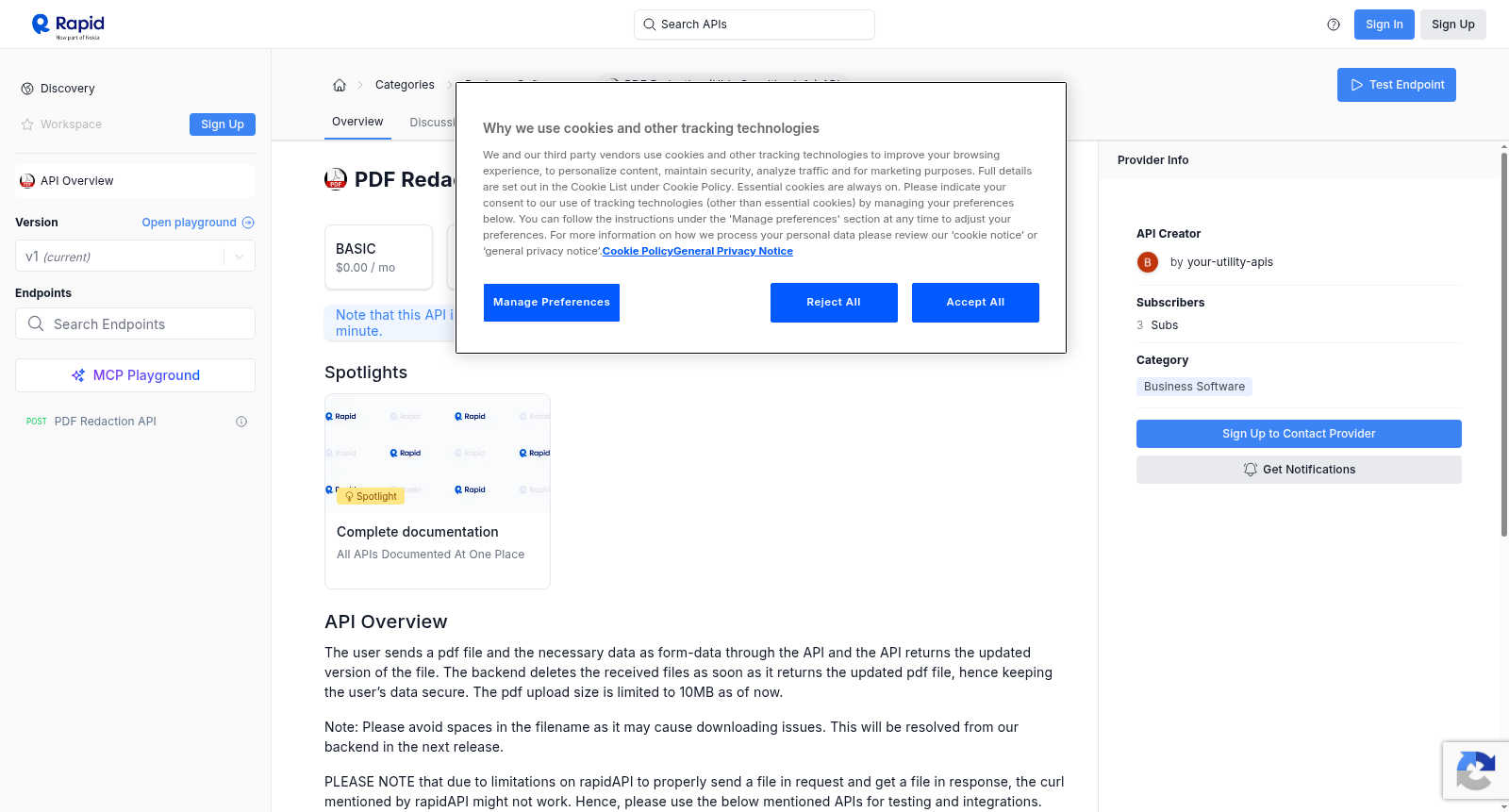Click the Spotlights section heading
This screenshot has height=812, width=1509.
pos(366,373)
